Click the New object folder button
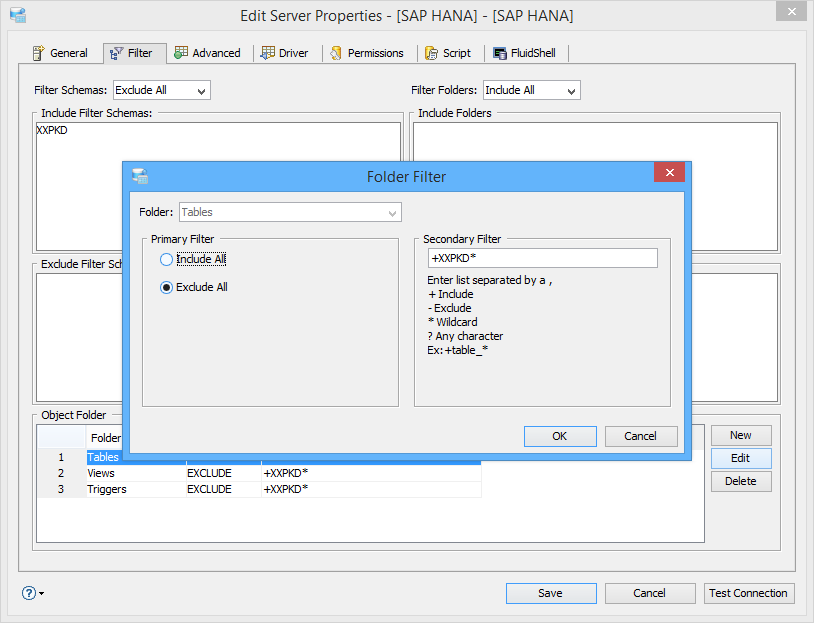 [741, 435]
